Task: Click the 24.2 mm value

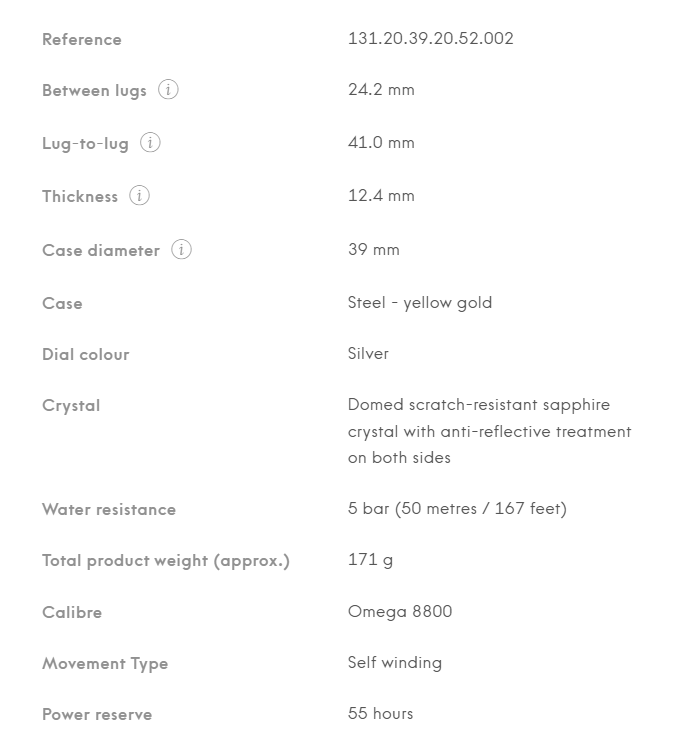Action: (381, 90)
